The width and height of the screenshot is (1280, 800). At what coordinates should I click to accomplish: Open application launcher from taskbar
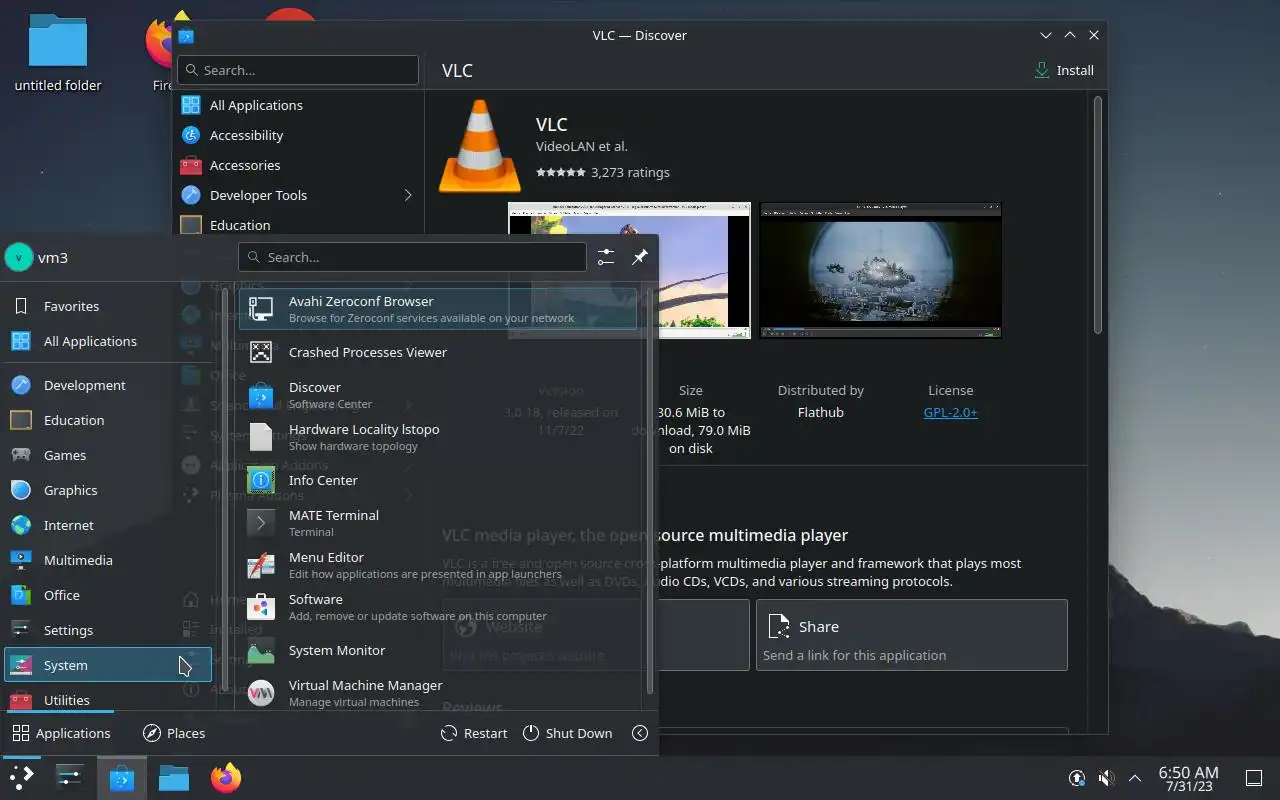[x=22, y=777]
